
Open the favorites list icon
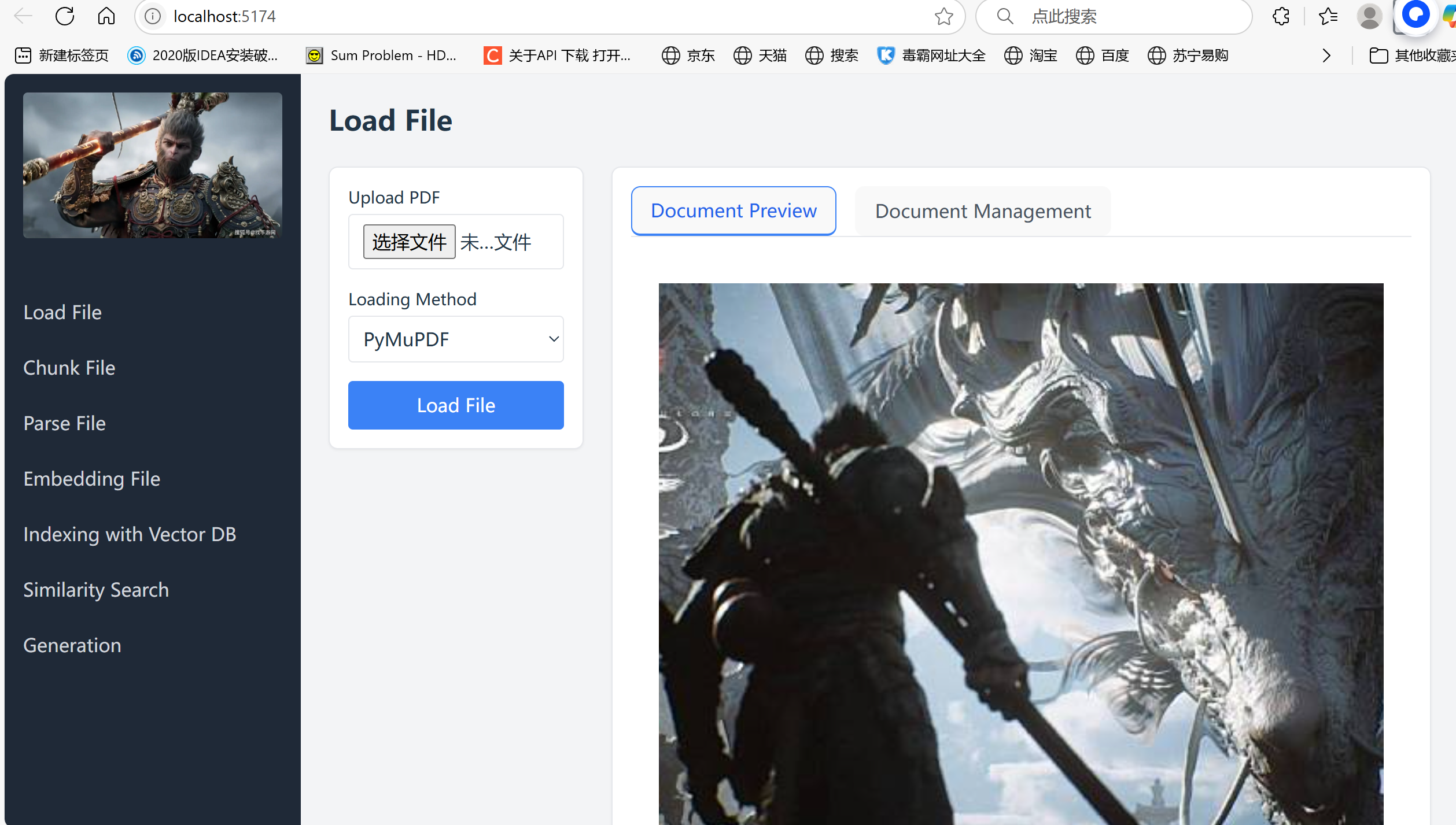[x=1328, y=16]
